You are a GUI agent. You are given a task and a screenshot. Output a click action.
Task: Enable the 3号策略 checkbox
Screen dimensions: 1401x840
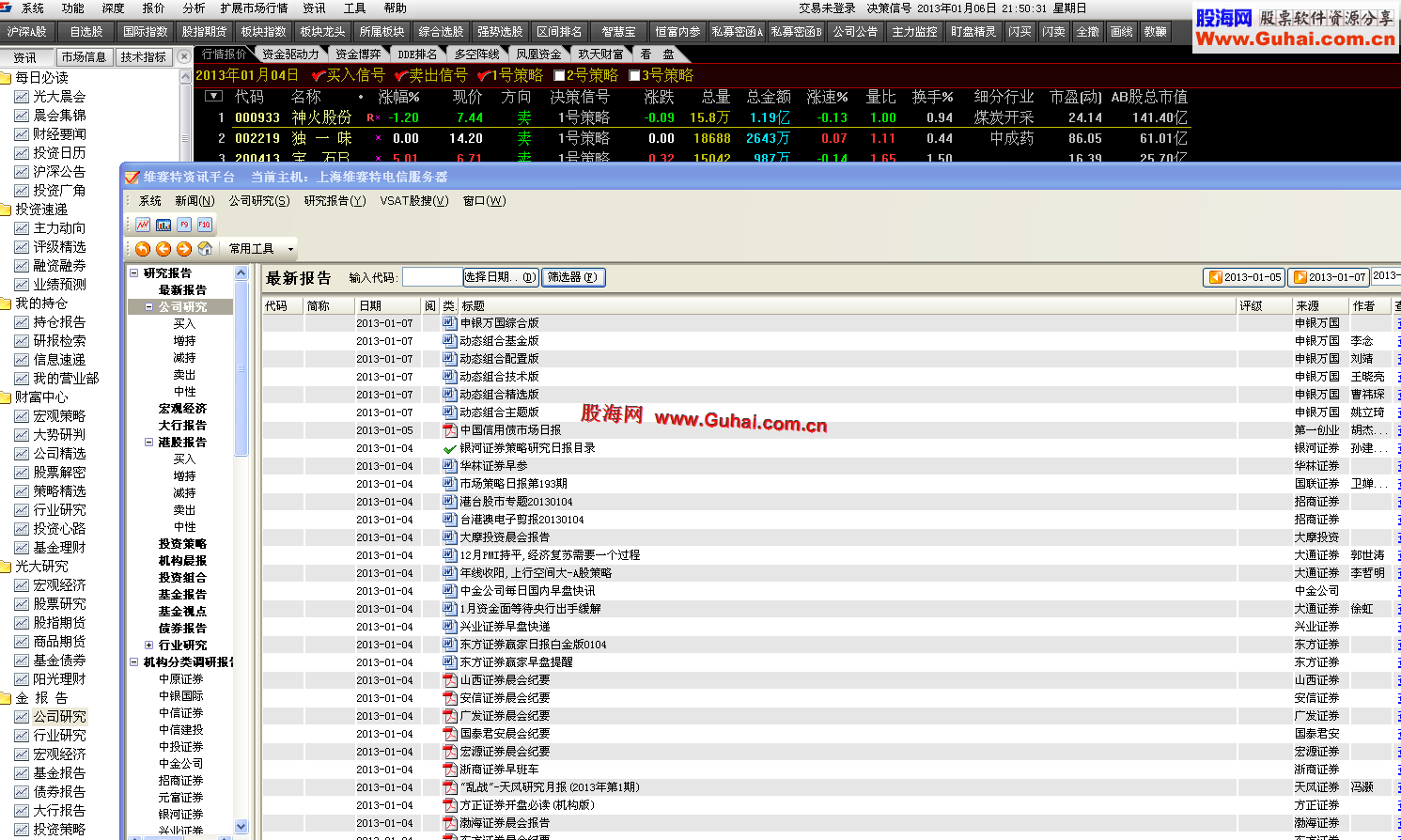pyautogui.click(x=634, y=75)
